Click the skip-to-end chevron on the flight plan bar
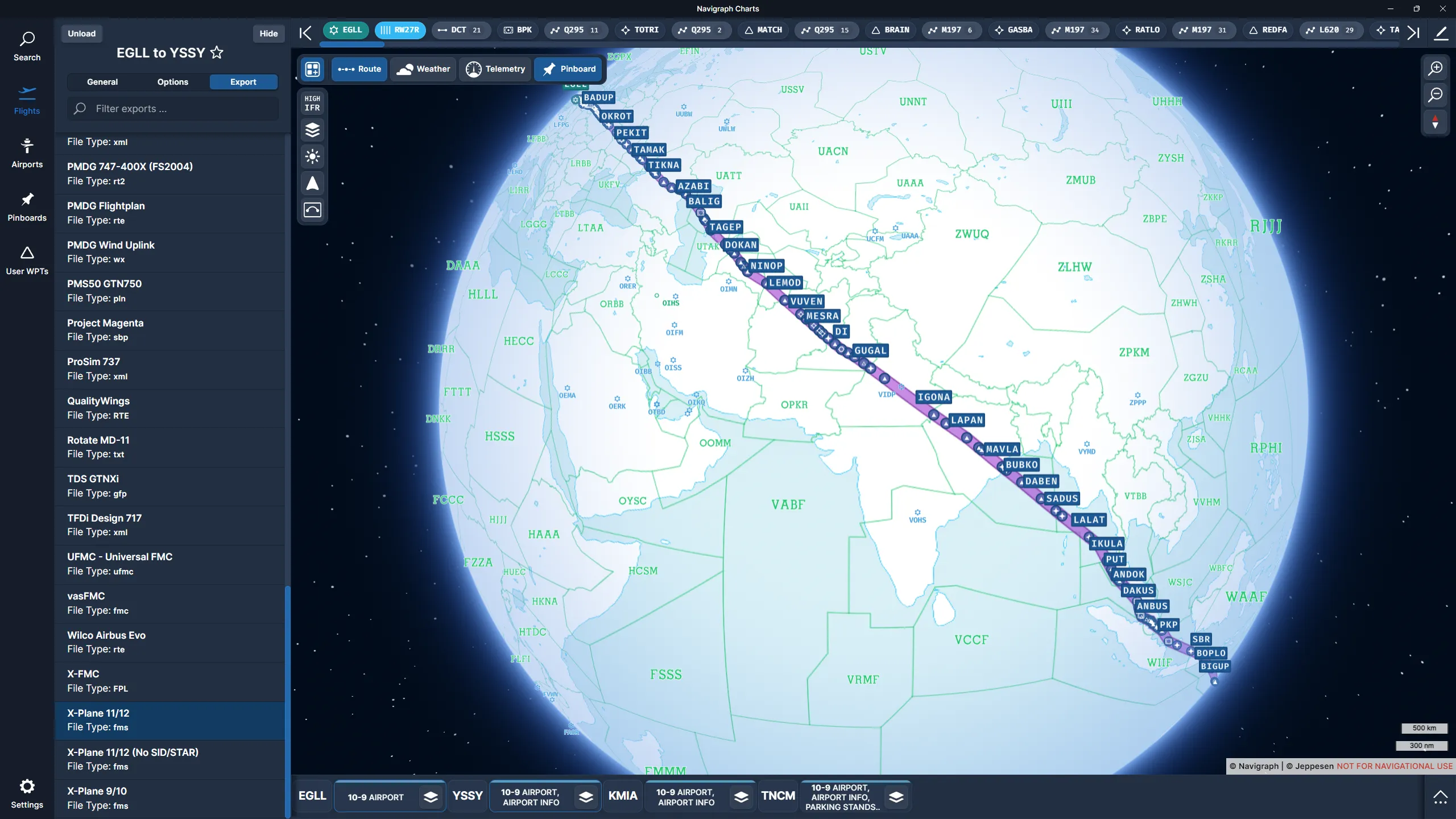1456x819 pixels. [1414, 33]
